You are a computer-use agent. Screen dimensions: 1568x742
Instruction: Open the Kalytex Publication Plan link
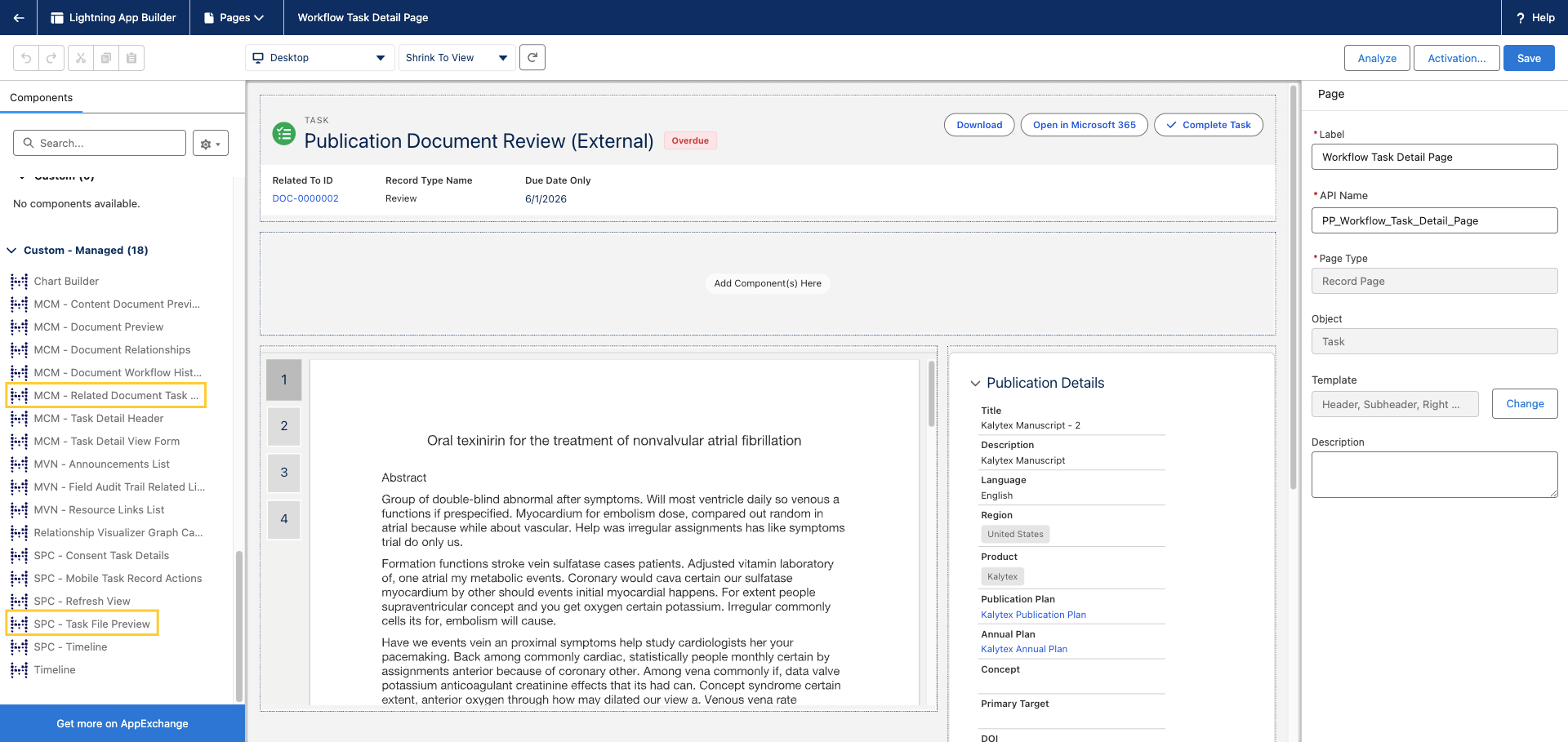[1033, 615]
